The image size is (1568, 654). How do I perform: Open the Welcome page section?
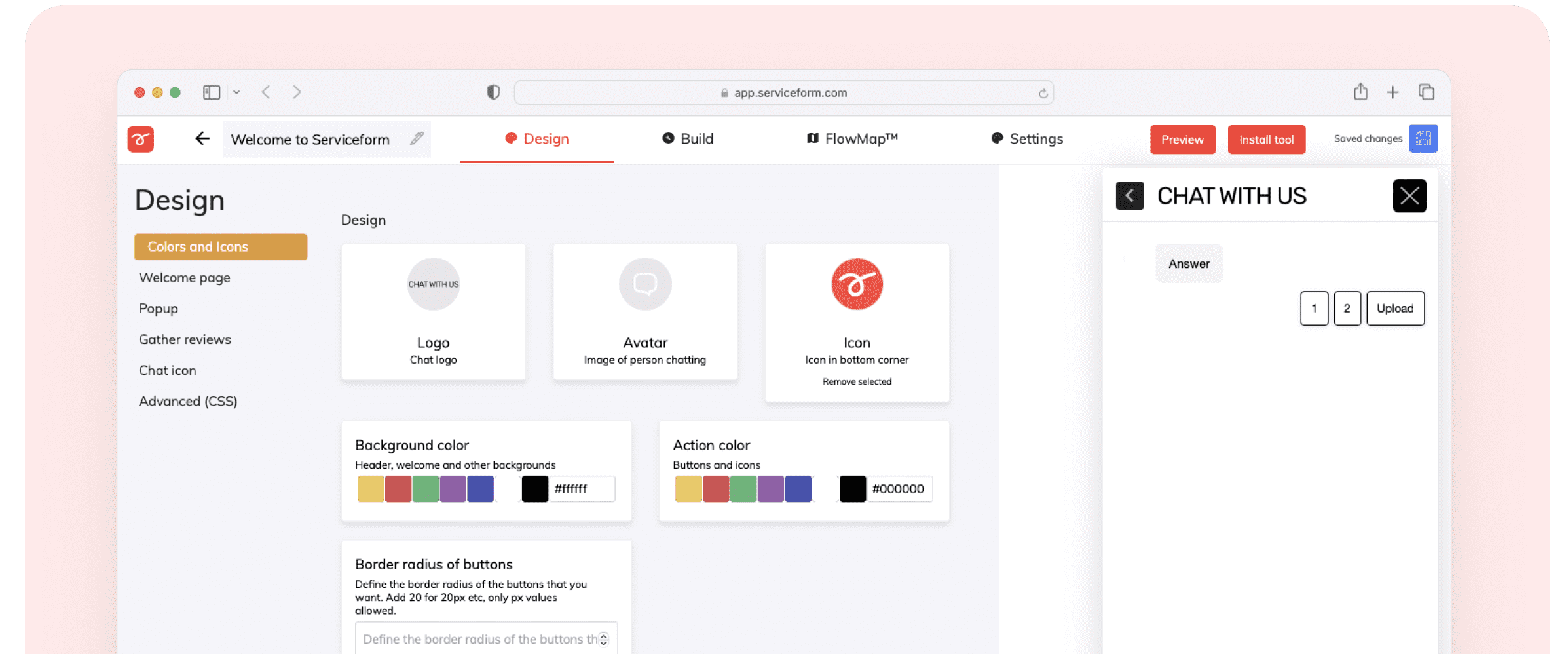pyautogui.click(x=185, y=278)
